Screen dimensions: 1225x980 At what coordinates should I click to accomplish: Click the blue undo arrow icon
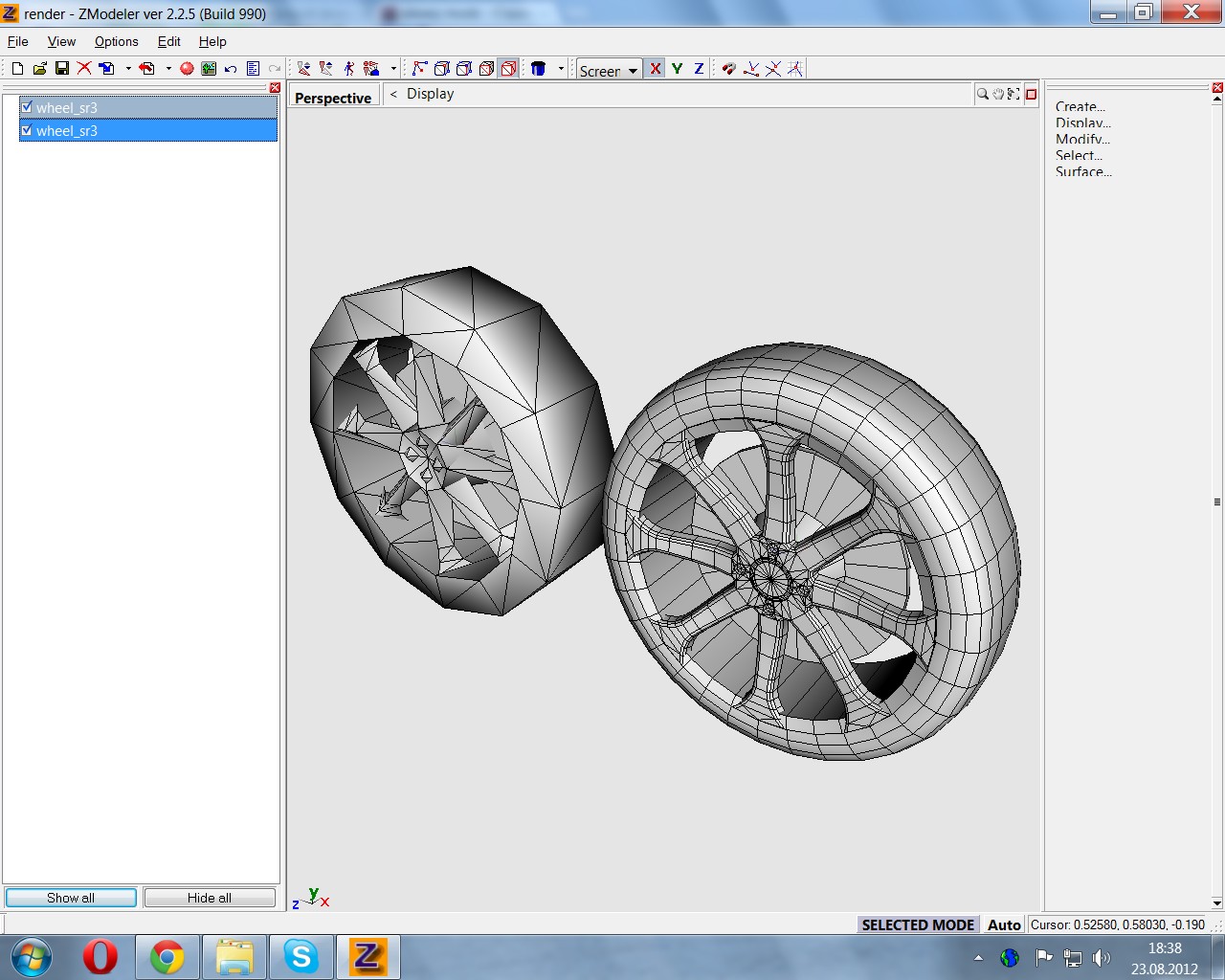click(231, 68)
